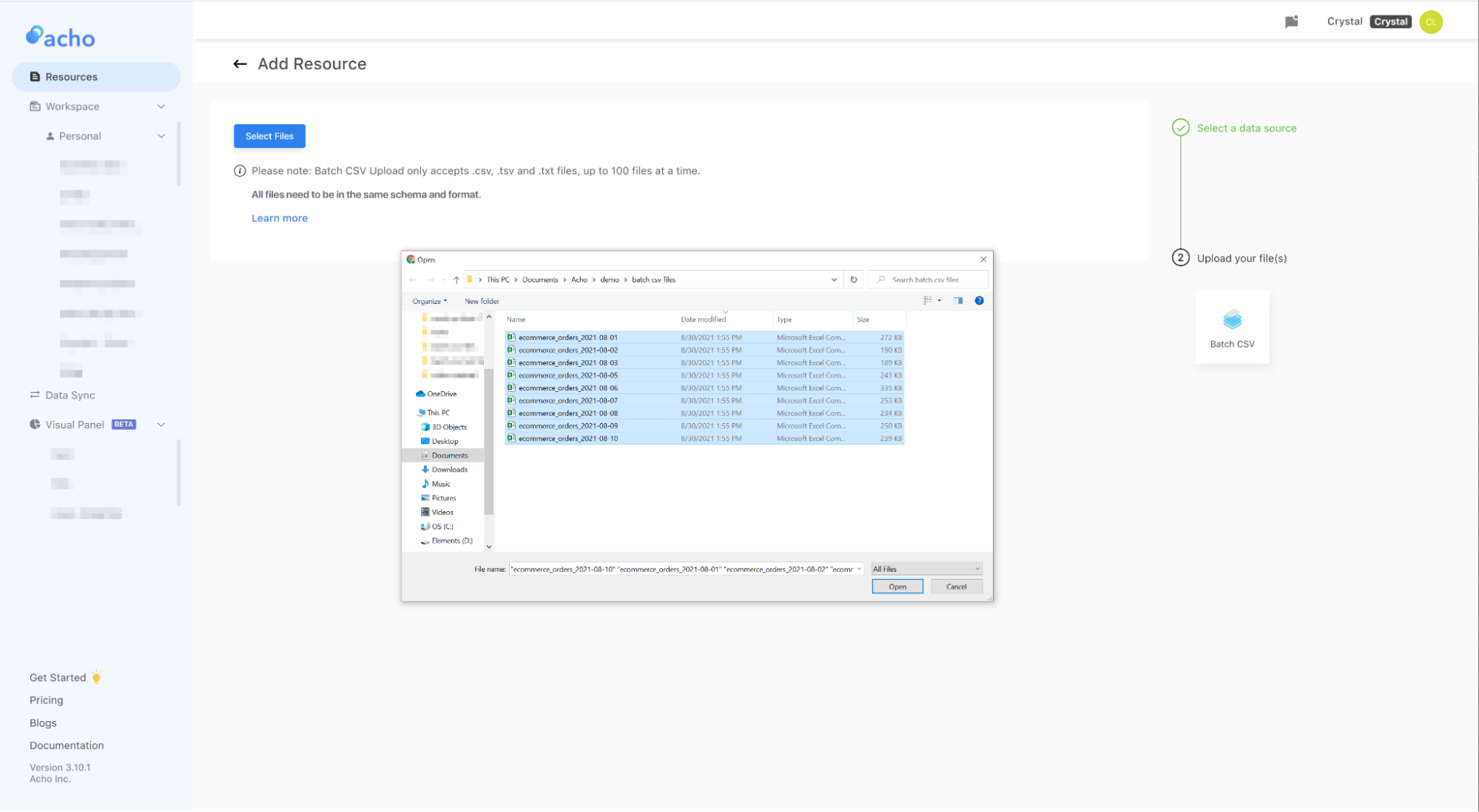Collapse the Workspace section
The image size is (1479, 812).
click(x=161, y=106)
